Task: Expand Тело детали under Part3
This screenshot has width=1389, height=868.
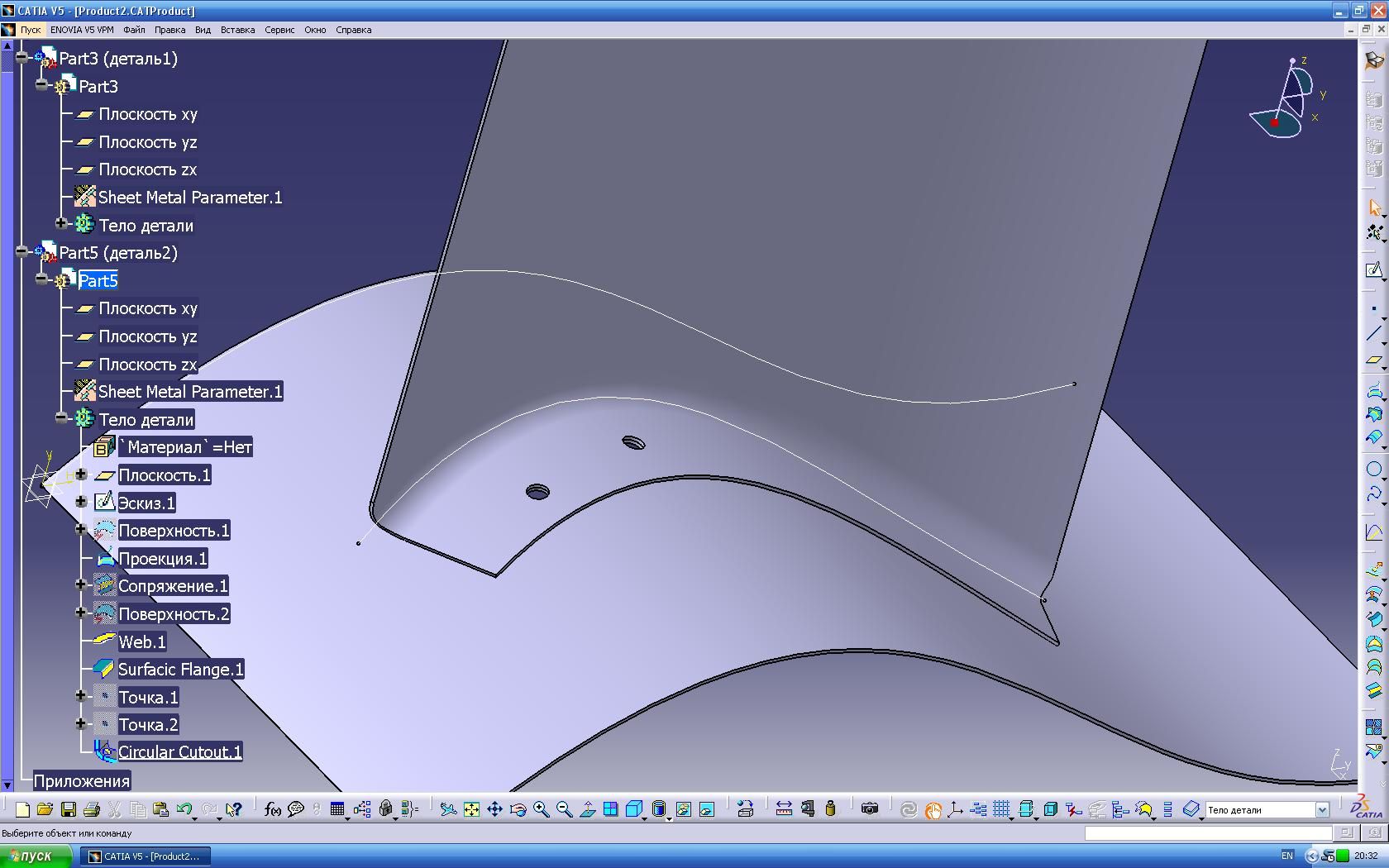Action: coord(61,223)
